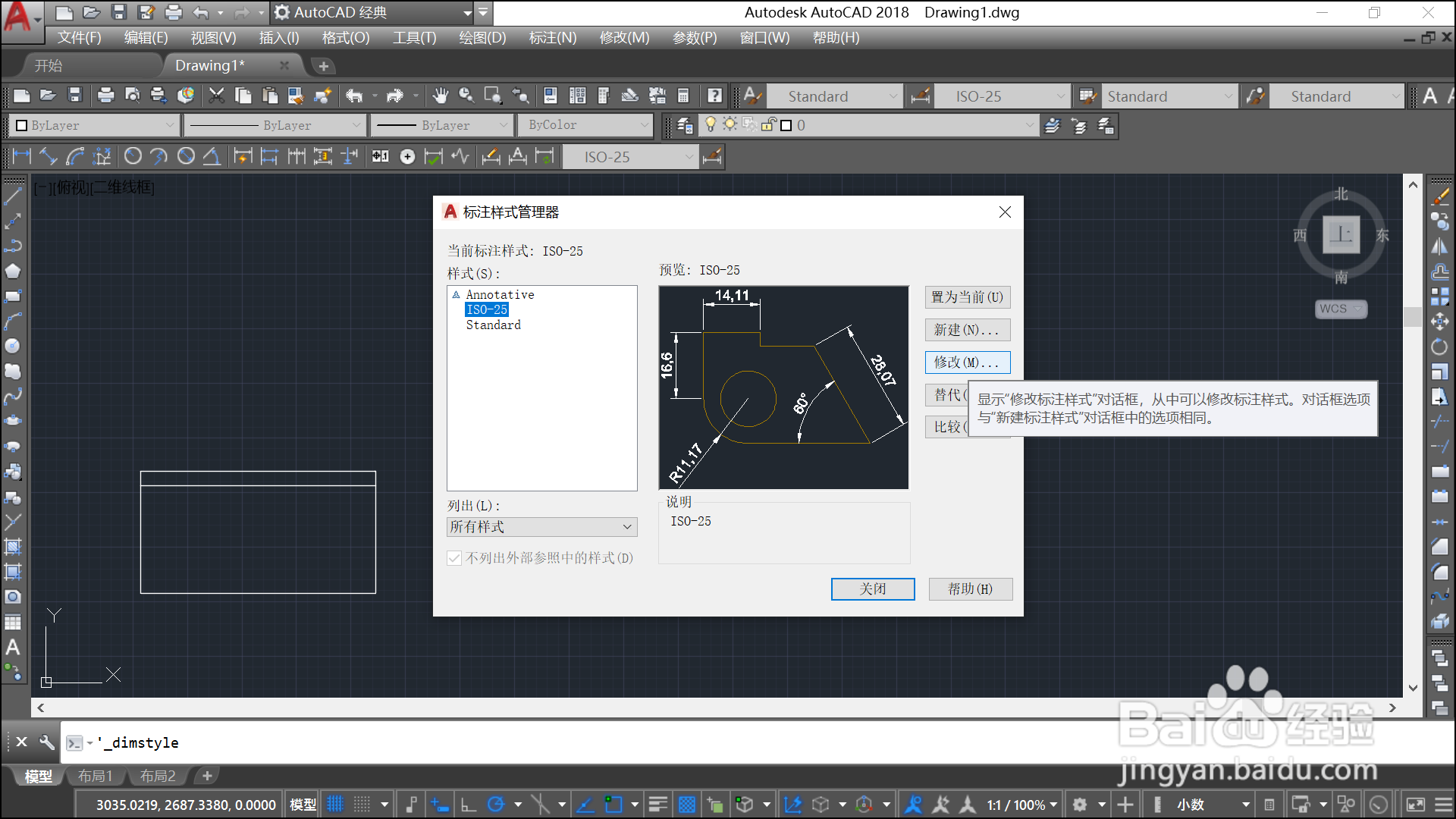Click the Multiline Text tool in left toolbar

click(13, 648)
